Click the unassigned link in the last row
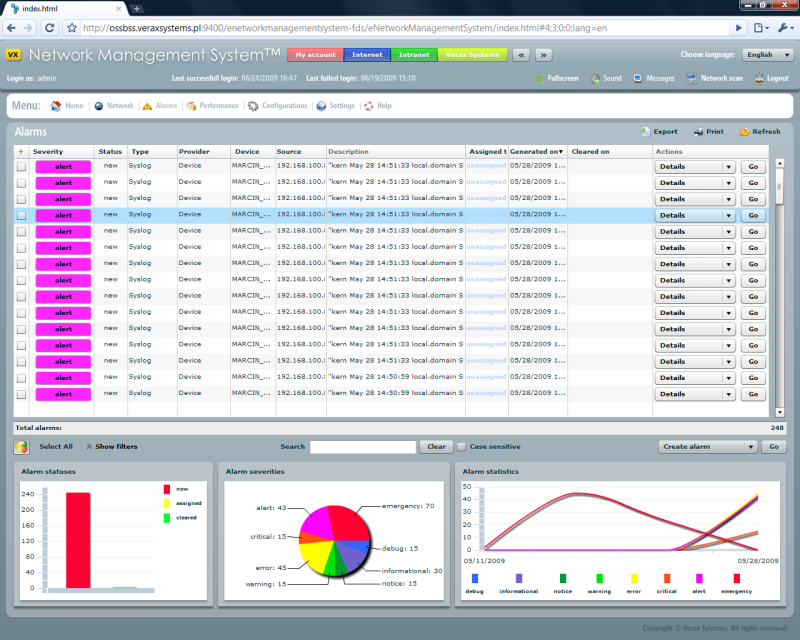This screenshot has height=640, width=800. 486,393
